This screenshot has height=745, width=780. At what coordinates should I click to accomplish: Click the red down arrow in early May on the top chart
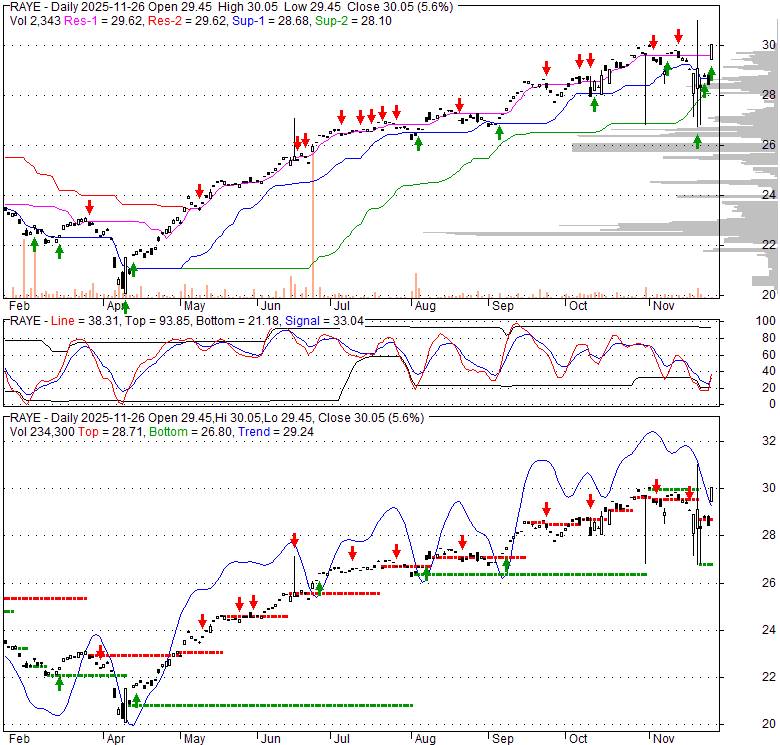(200, 190)
